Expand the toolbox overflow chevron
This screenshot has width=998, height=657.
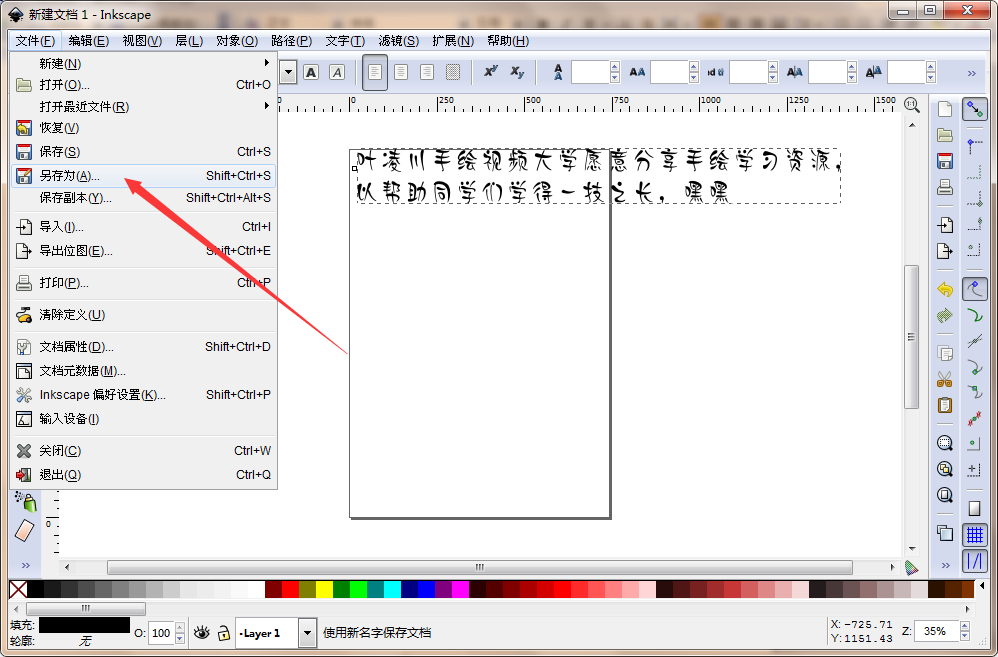25,566
